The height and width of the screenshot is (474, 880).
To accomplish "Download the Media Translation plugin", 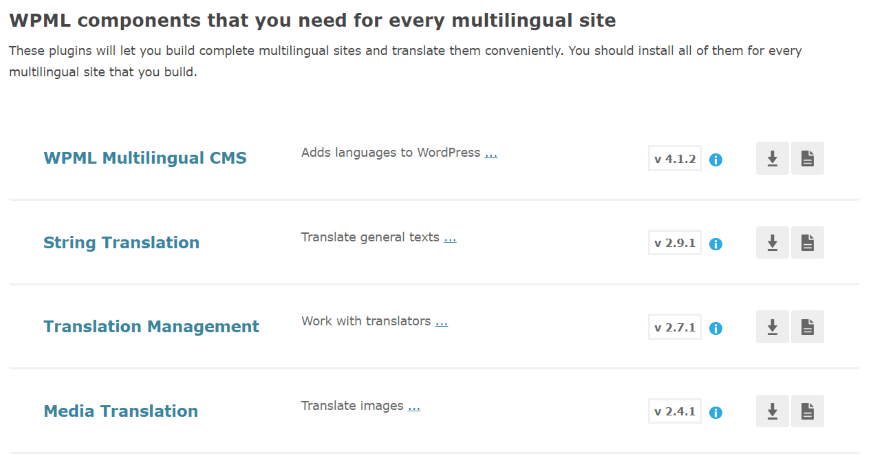I will click(772, 411).
